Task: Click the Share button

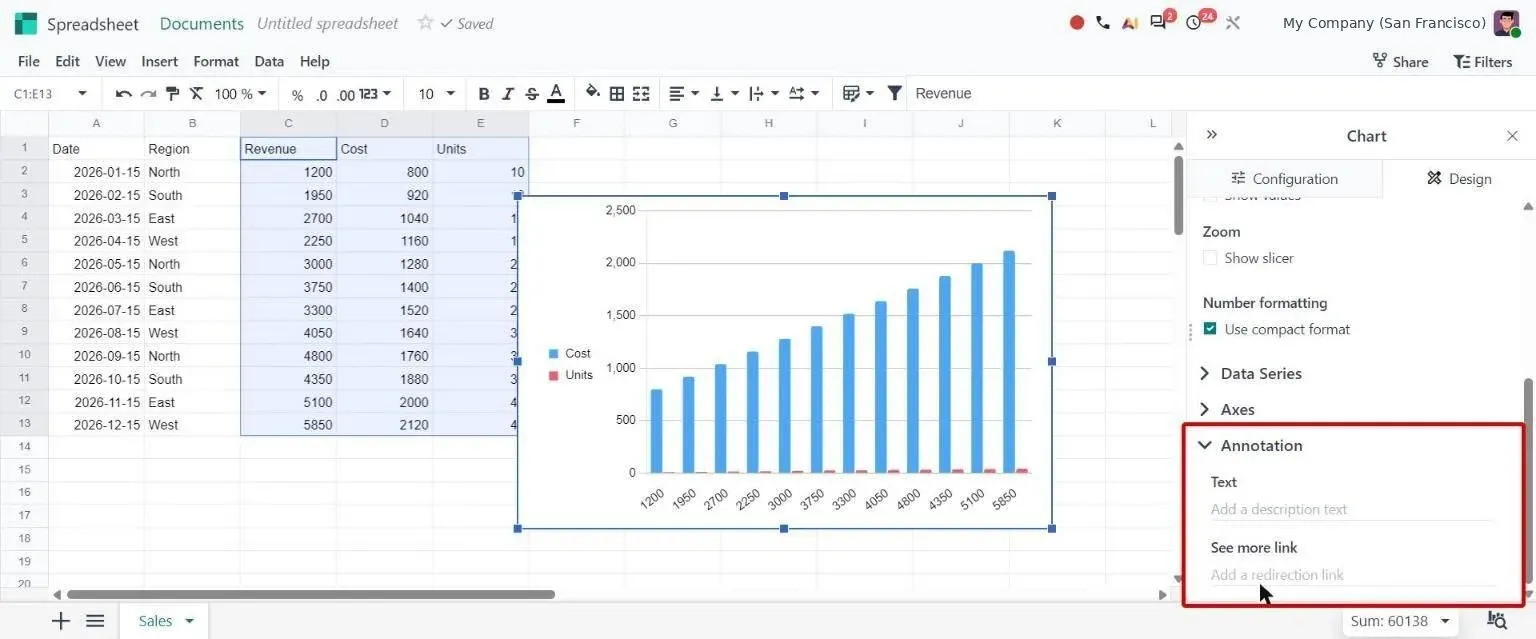Action: click(1400, 61)
